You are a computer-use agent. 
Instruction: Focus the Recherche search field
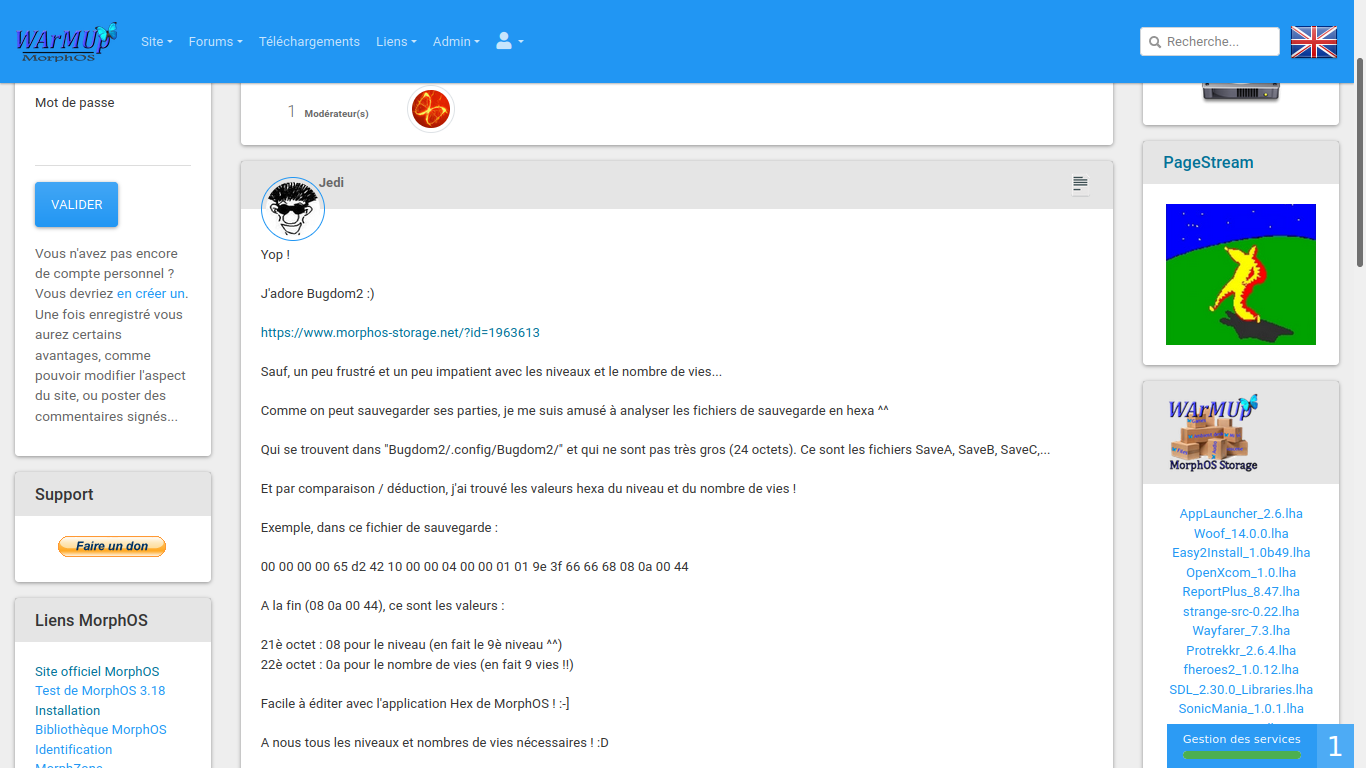coord(1210,42)
